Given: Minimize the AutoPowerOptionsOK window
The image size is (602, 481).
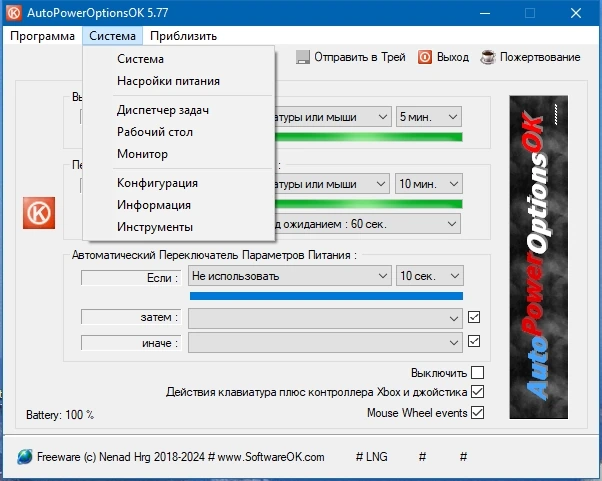Looking at the screenshot, I should click(485, 13).
